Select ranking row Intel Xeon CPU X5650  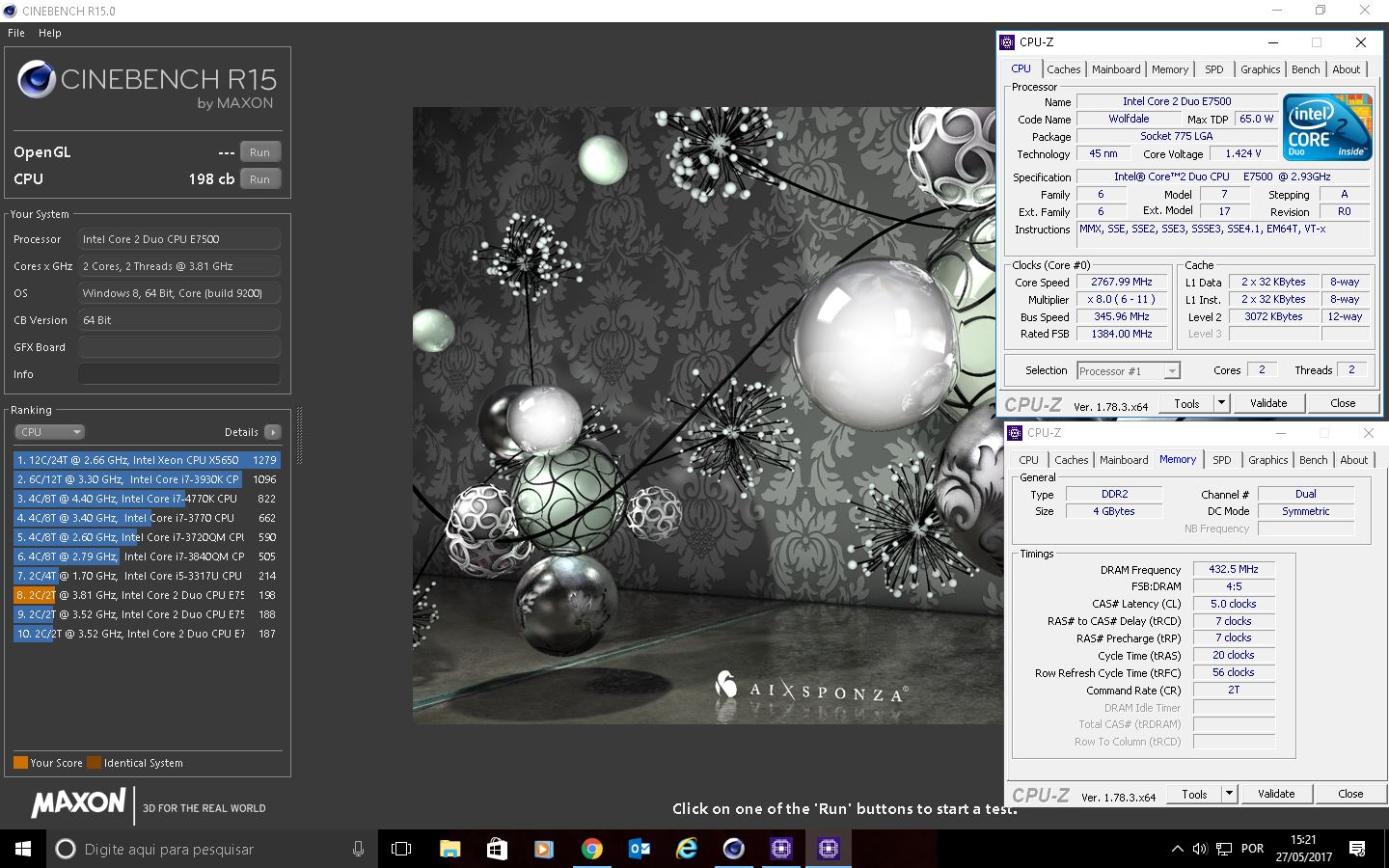pyautogui.click(x=147, y=460)
